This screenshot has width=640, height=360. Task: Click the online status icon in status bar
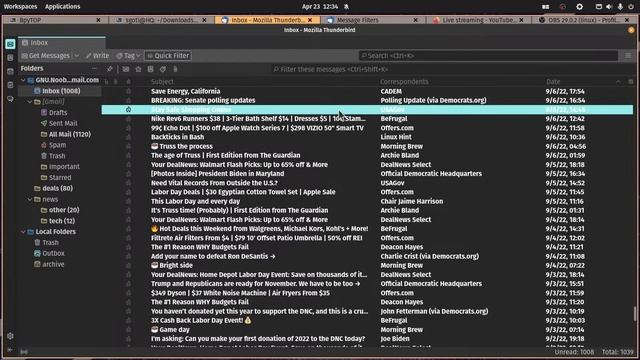tap(24, 352)
